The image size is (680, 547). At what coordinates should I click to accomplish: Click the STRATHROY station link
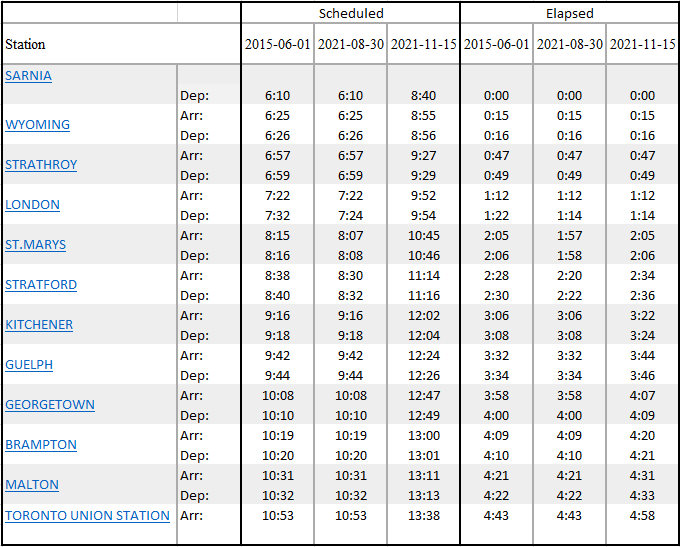click(x=41, y=165)
